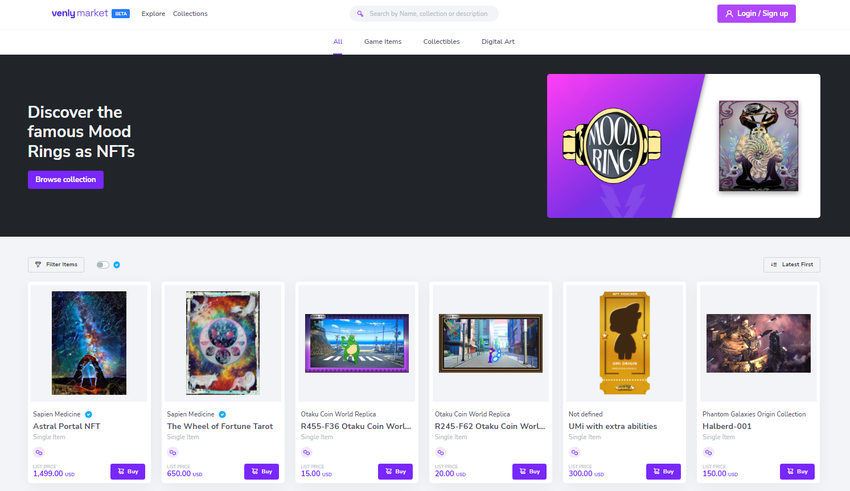Open the R455-F36 Otaku Coin thumbnail
The image size is (850, 491).
(x=357, y=343)
